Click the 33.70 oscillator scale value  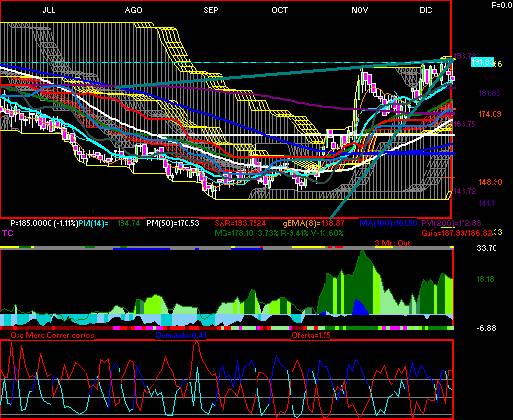pos(486,248)
